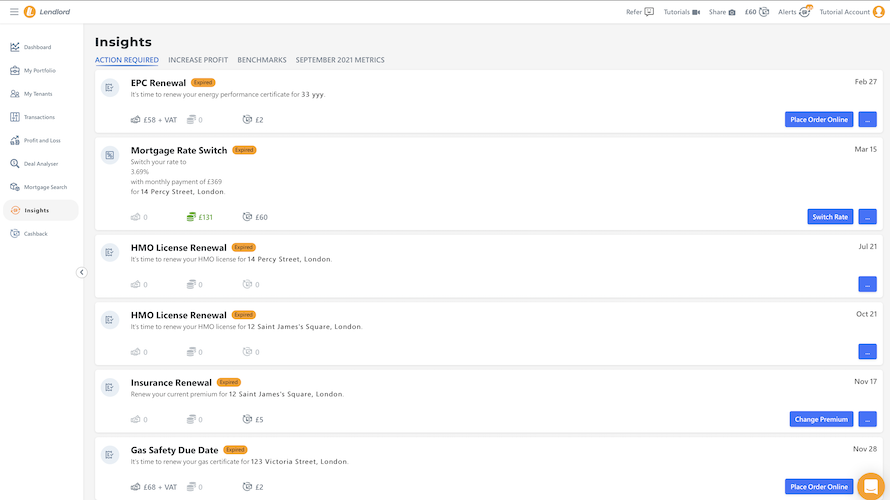Viewport: 890px width, 500px height.
Task: Open Tutorials in the top bar
Action: pyautogui.click(x=682, y=12)
